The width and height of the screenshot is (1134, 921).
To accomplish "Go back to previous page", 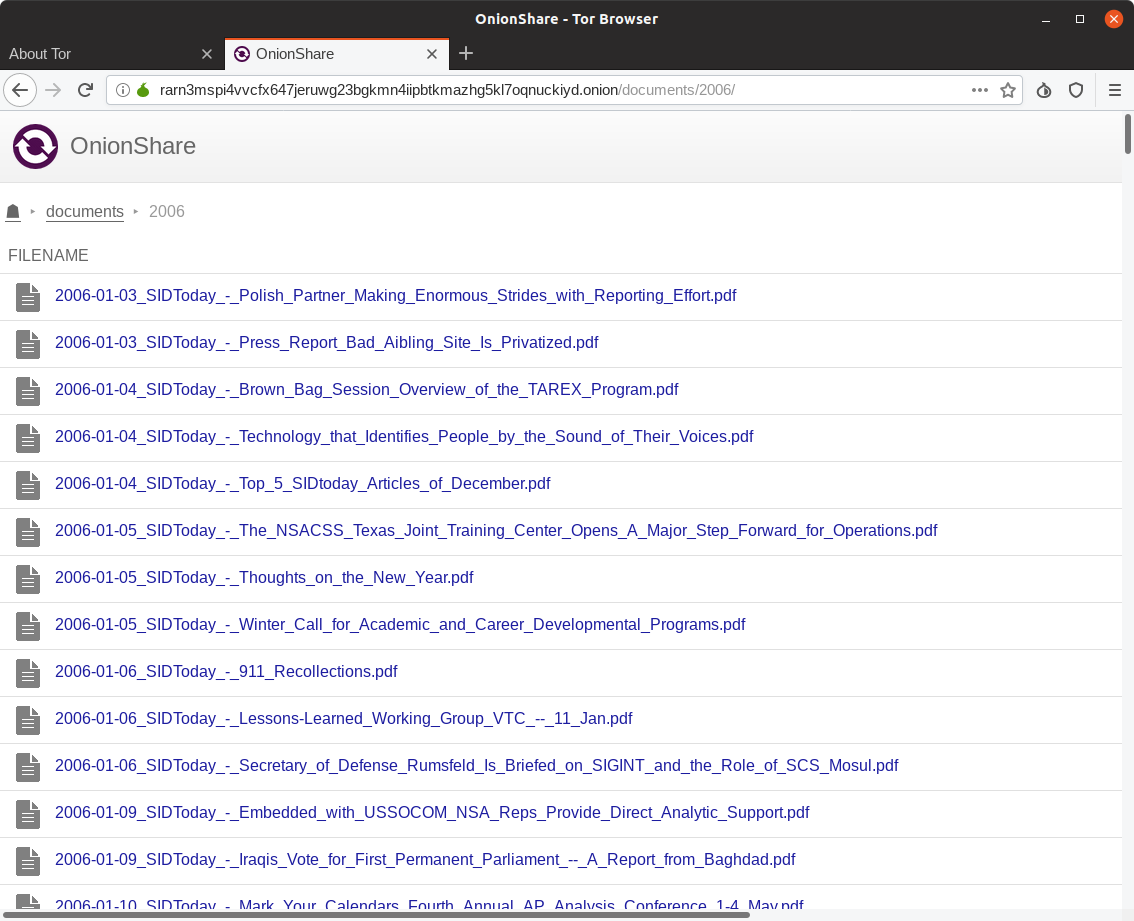I will [x=20, y=90].
